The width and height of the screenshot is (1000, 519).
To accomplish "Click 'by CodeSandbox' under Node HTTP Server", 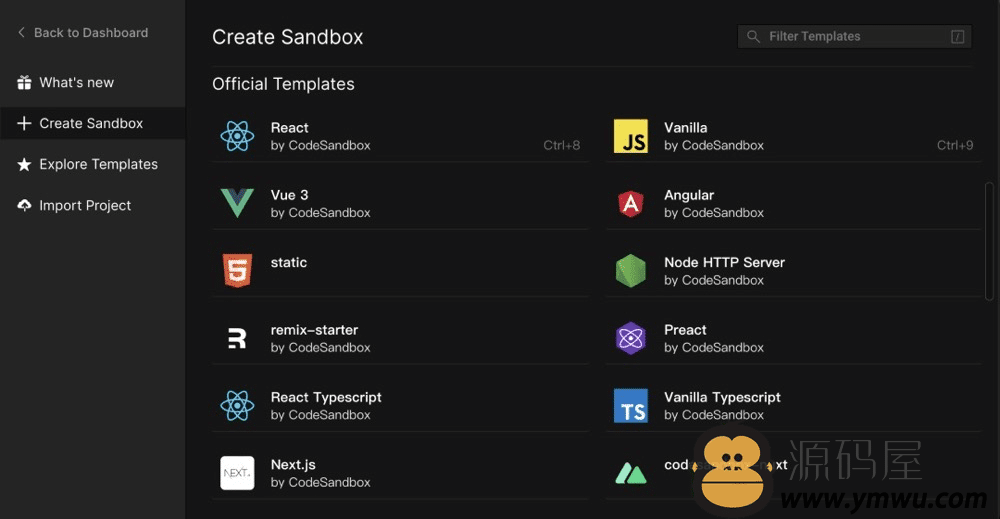I will [x=714, y=280].
